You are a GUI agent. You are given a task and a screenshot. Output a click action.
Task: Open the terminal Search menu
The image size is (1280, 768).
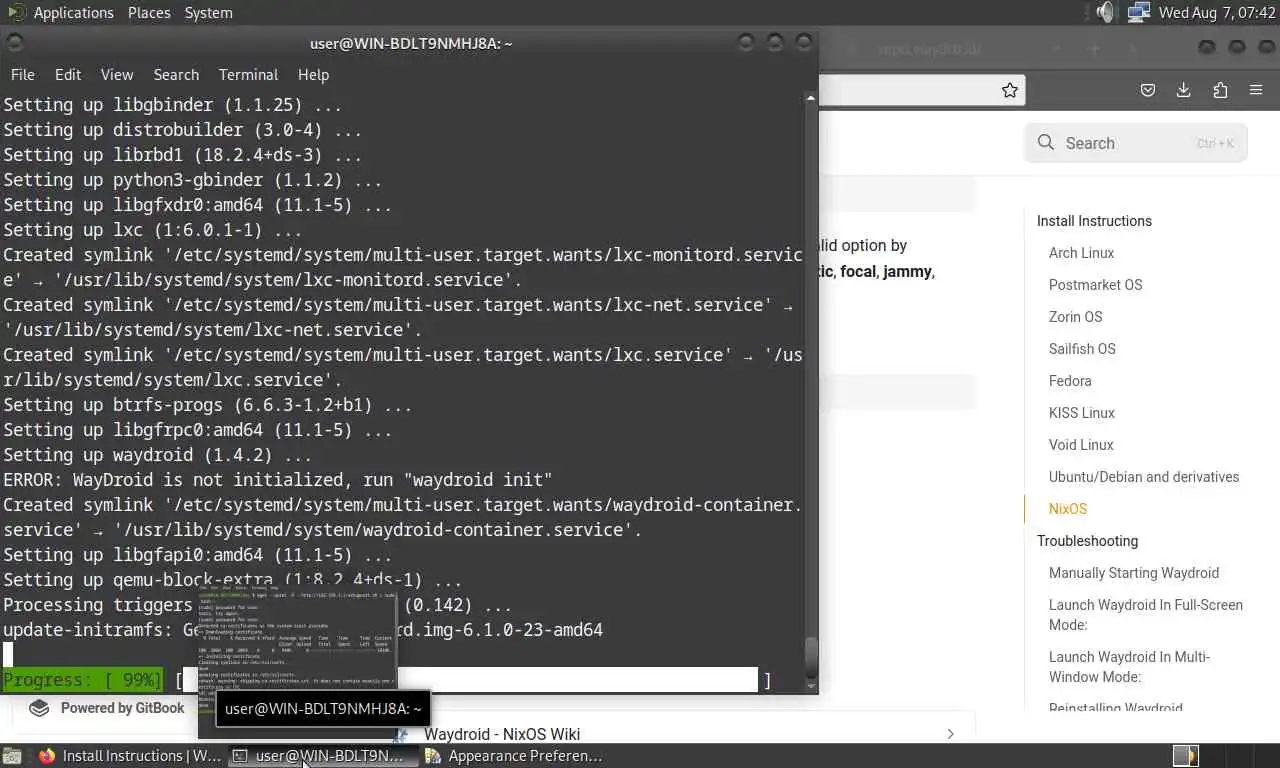point(176,75)
